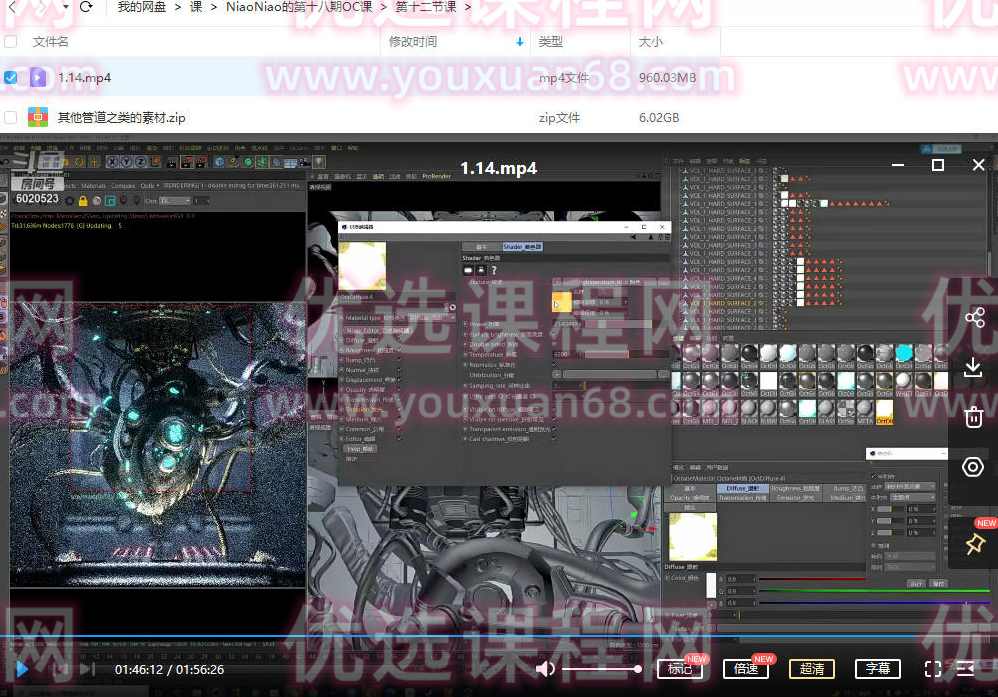Click the share icon in the right sidebar

974,317
